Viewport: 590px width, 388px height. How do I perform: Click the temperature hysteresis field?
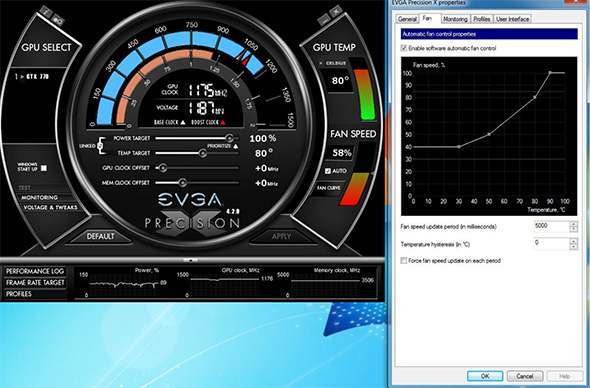551,244
